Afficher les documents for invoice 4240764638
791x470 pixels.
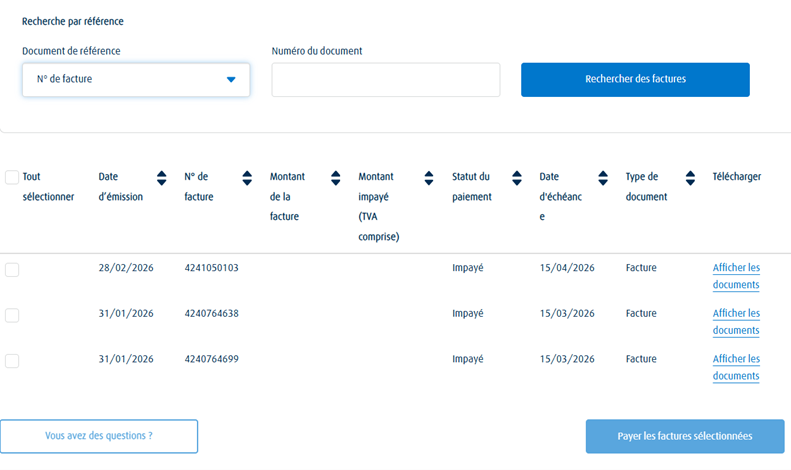coord(736,322)
